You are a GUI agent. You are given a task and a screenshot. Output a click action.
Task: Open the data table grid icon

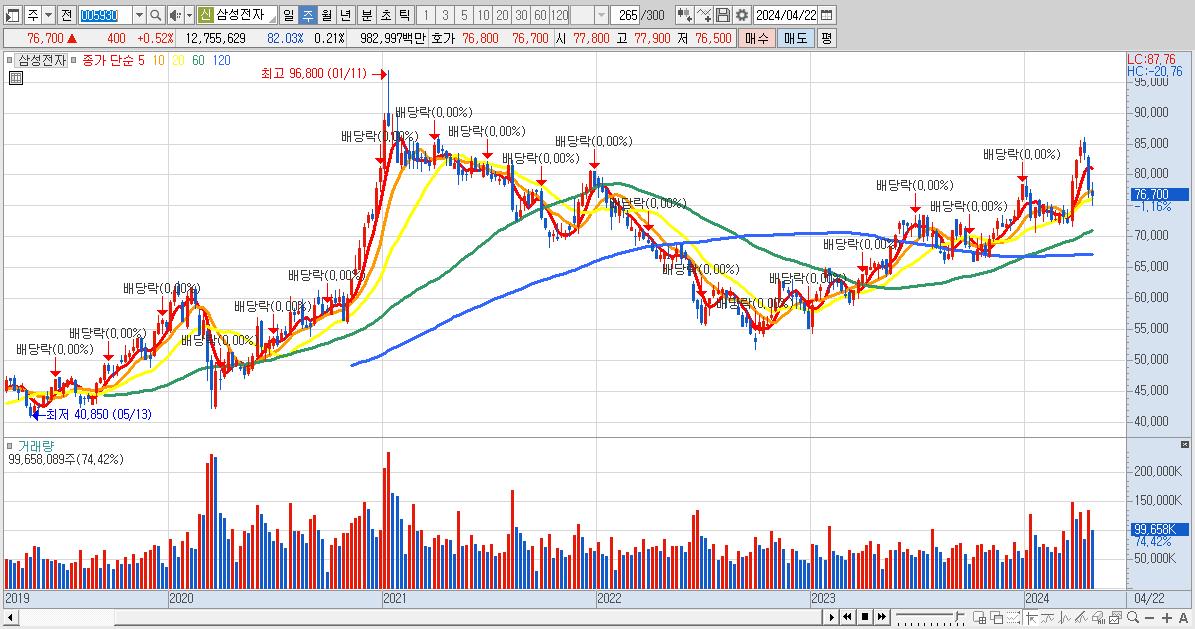(x=15, y=78)
